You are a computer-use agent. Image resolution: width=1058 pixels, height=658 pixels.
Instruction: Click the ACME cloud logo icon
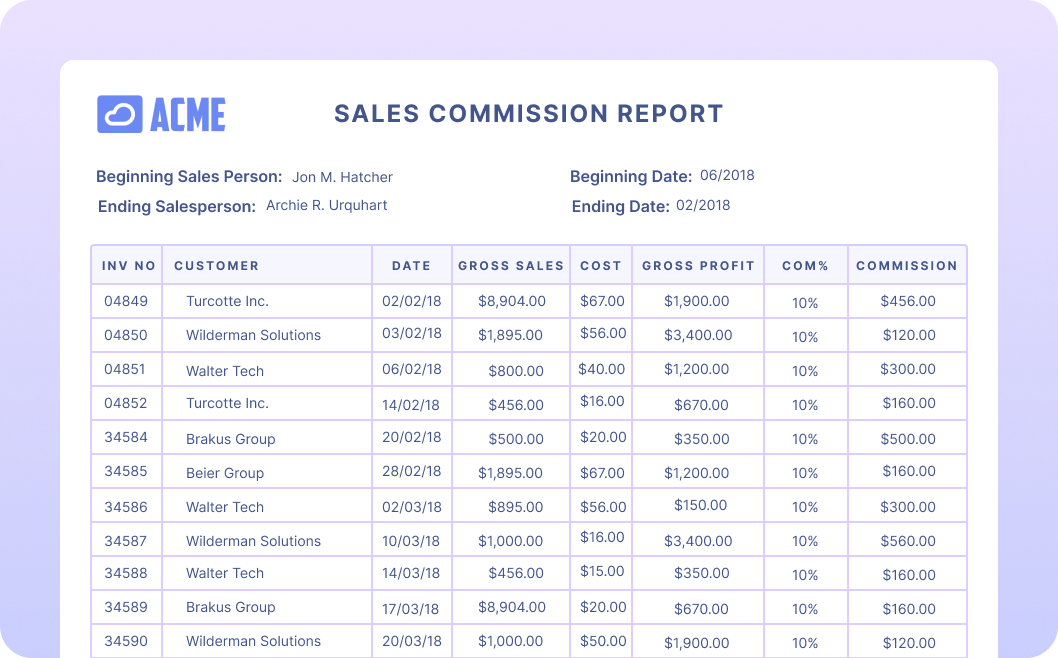(119, 115)
